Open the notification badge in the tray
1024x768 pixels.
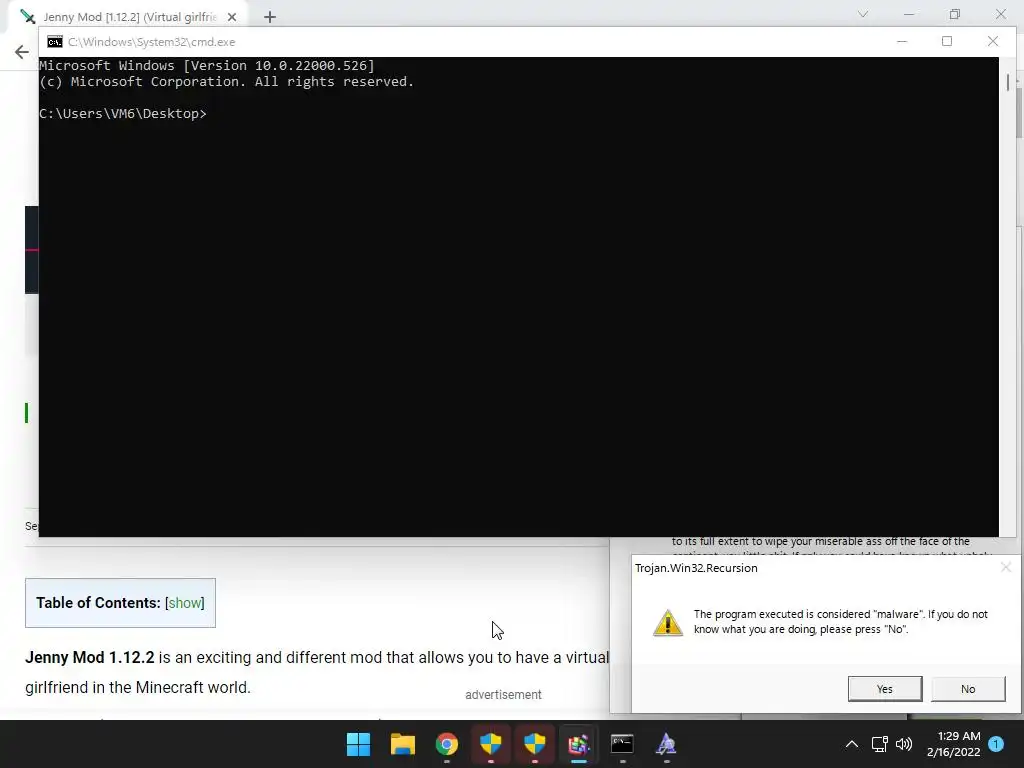(996, 744)
